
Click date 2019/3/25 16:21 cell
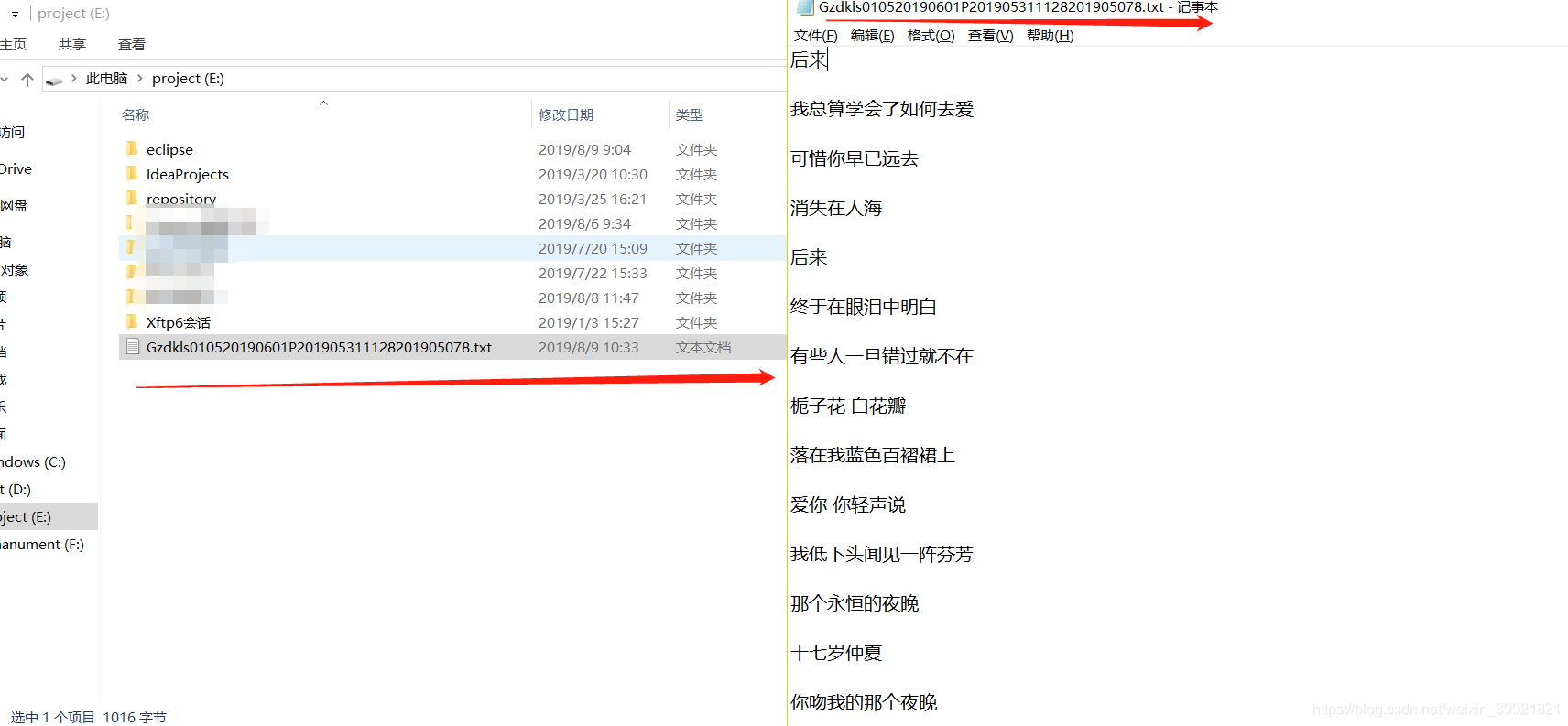[x=593, y=199]
